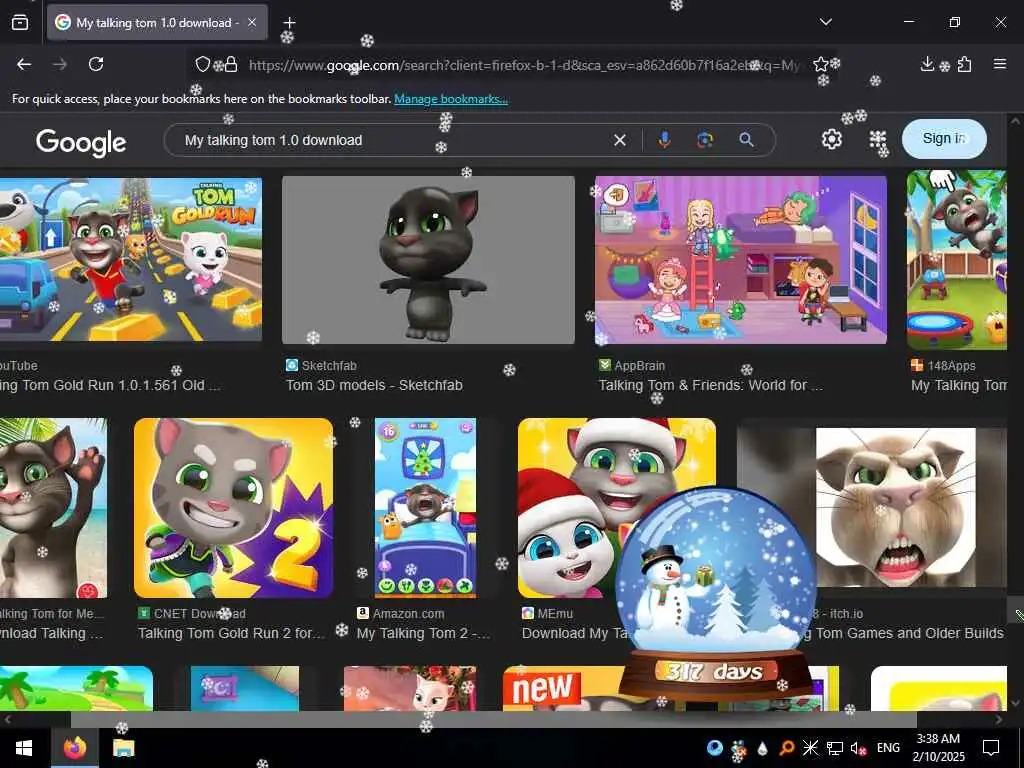Open 'Tom 3D models - Sketchfab' result title
The image size is (1024, 768).
click(x=374, y=385)
